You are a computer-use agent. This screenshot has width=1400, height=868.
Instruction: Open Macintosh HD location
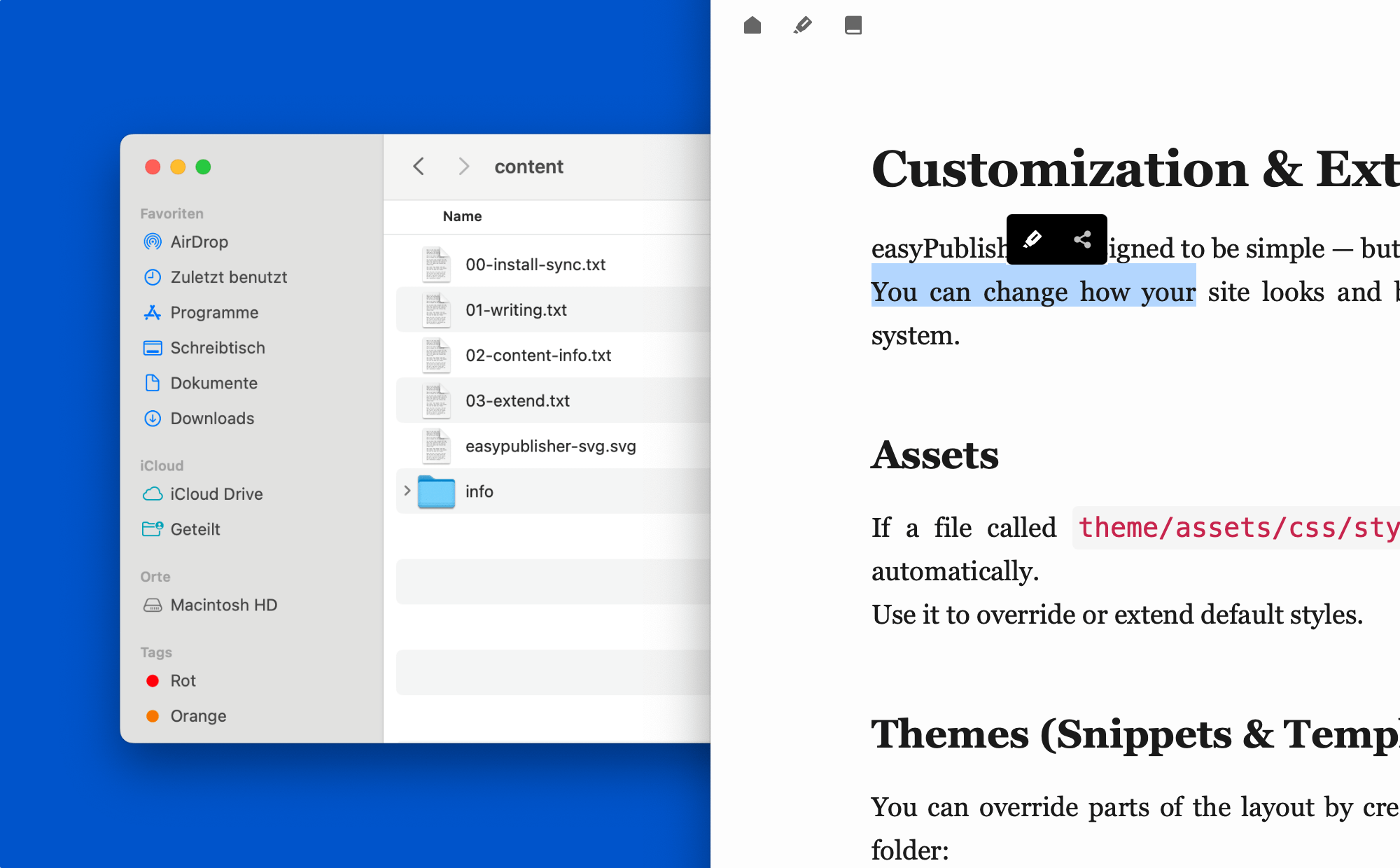pos(223,605)
